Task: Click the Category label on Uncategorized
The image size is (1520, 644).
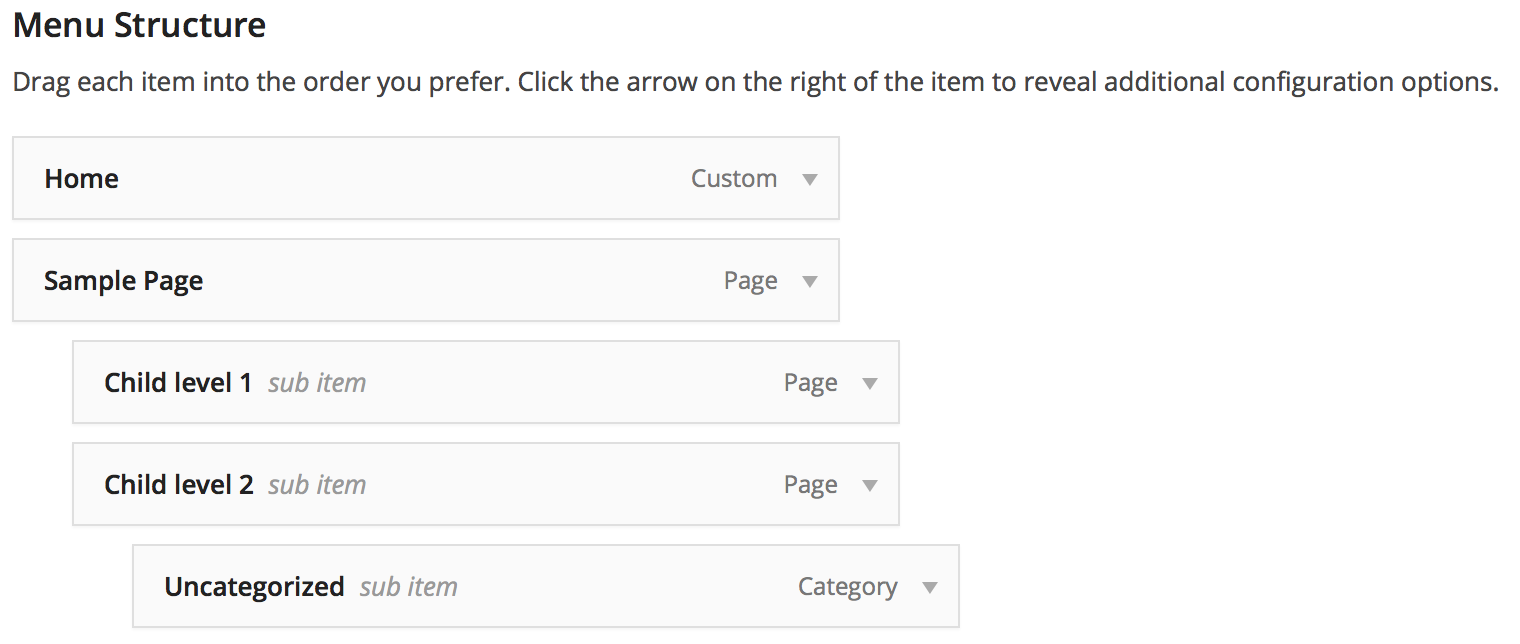Action: pos(848,587)
